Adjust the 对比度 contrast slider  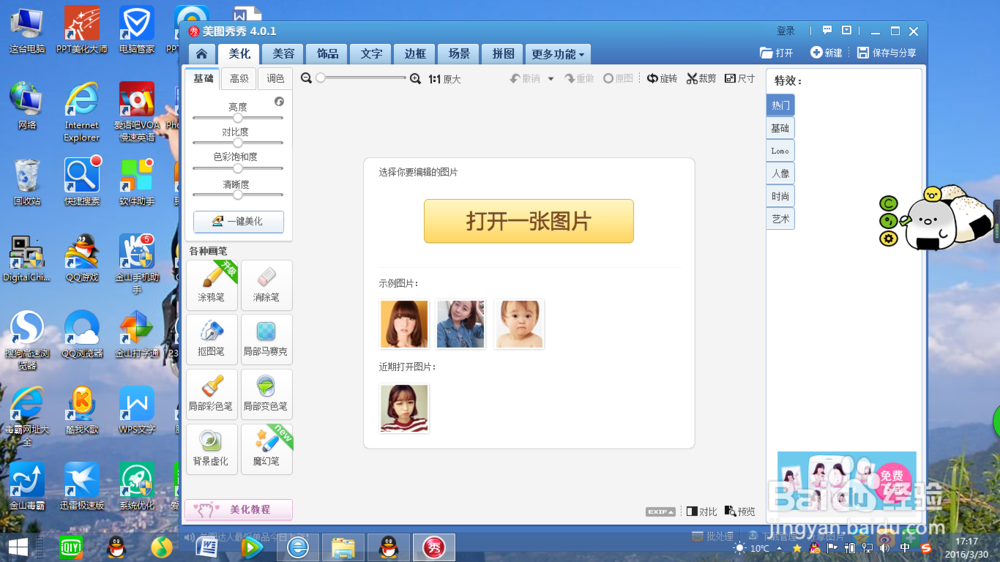click(x=238, y=143)
